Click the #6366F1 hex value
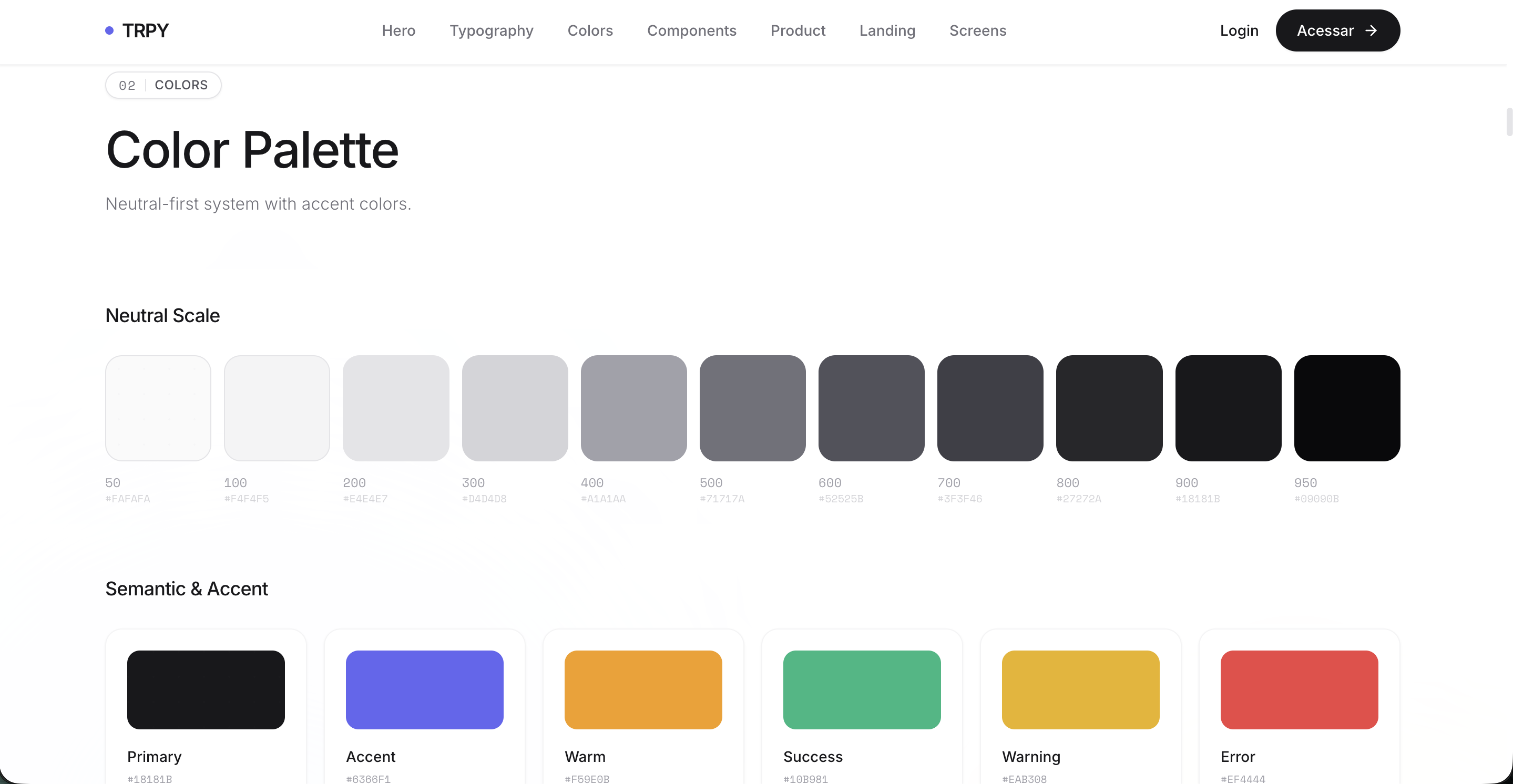This screenshot has height=784, width=1513. pyautogui.click(x=369, y=779)
